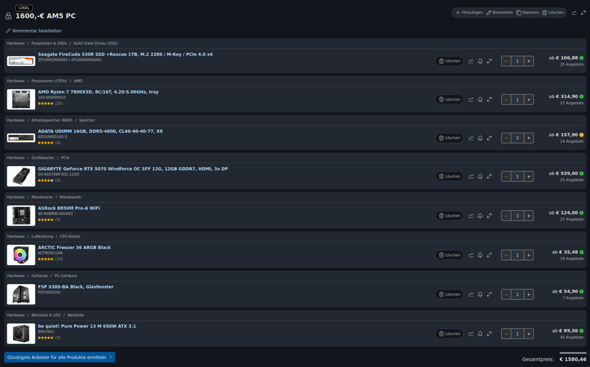The width and height of the screenshot is (590, 367).
Task: Click Günstigste Anbieter für alle Produkte ermitteln button
Action: click(59, 357)
